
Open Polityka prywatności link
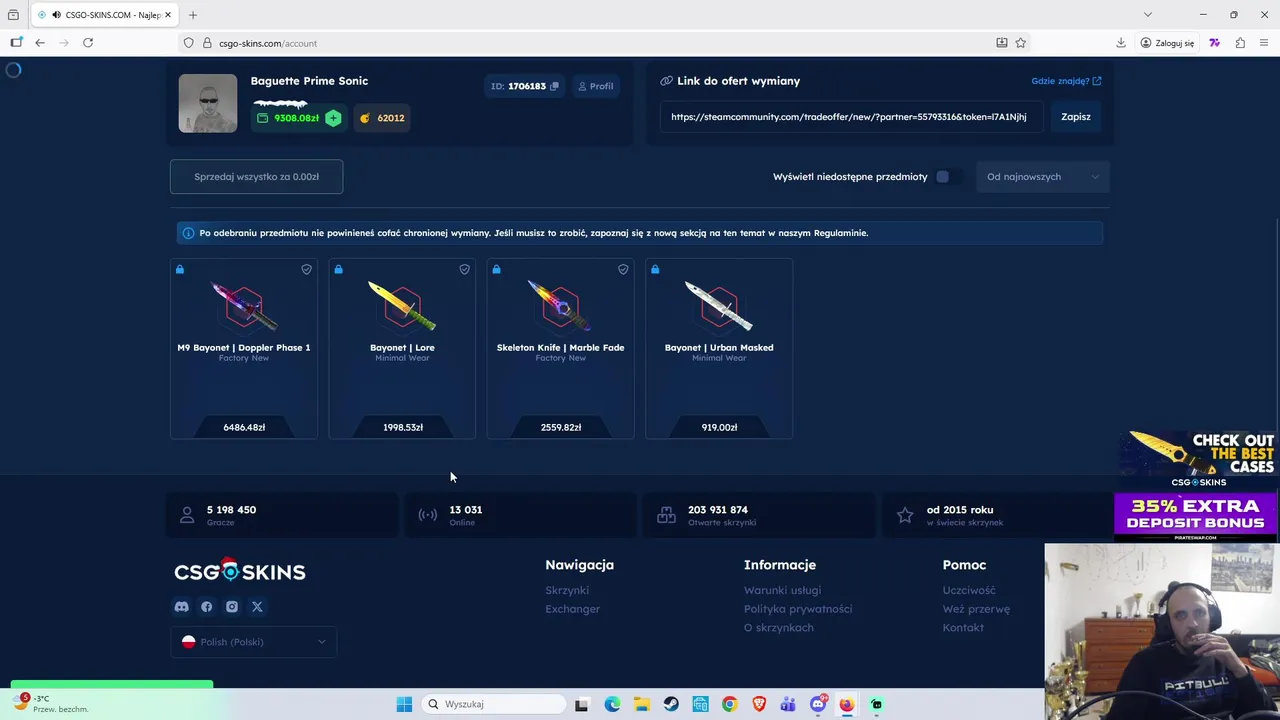tap(798, 609)
